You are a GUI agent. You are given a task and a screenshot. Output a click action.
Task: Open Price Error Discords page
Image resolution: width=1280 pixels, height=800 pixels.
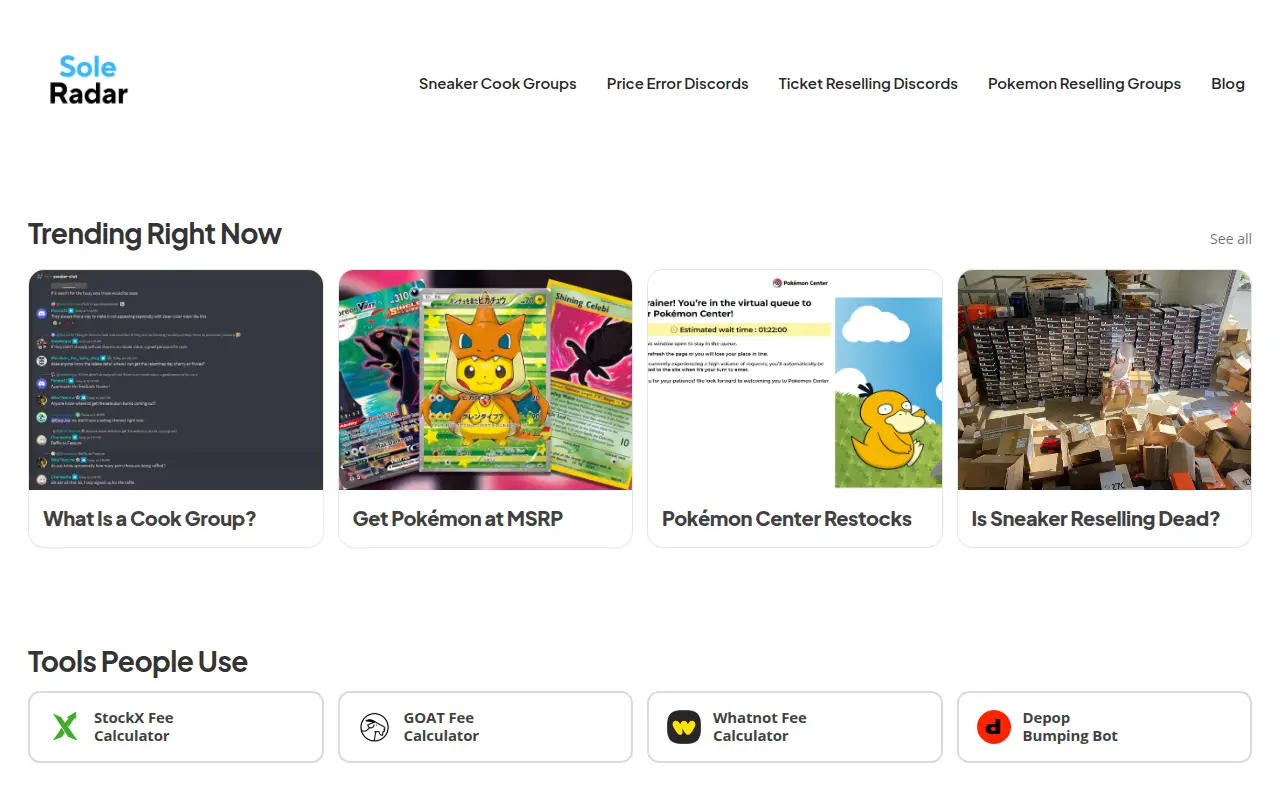pos(678,84)
